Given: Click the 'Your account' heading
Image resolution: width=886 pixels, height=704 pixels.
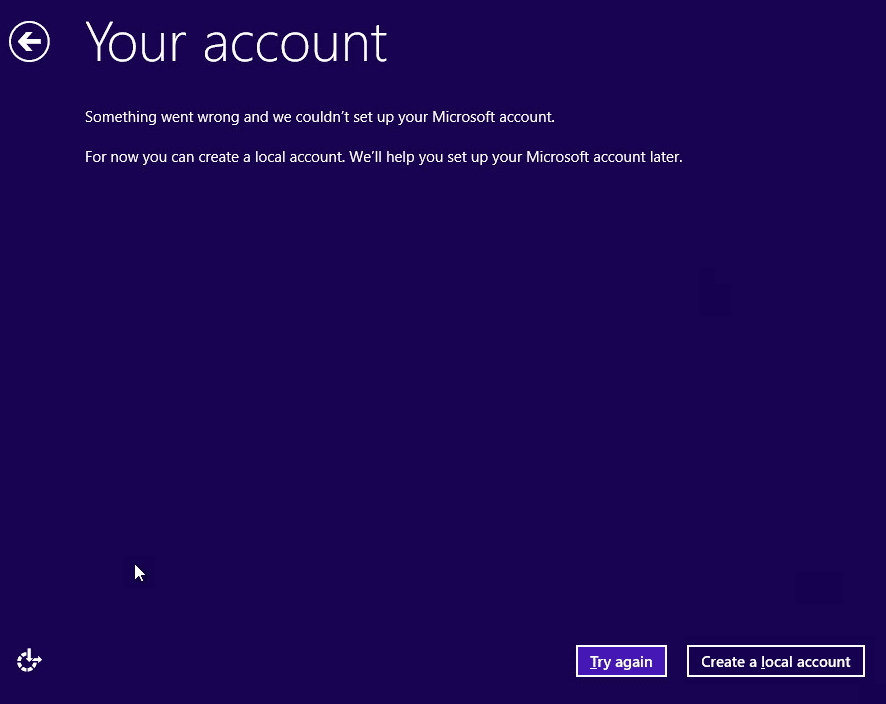Looking at the screenshot, I should point(236,42).
